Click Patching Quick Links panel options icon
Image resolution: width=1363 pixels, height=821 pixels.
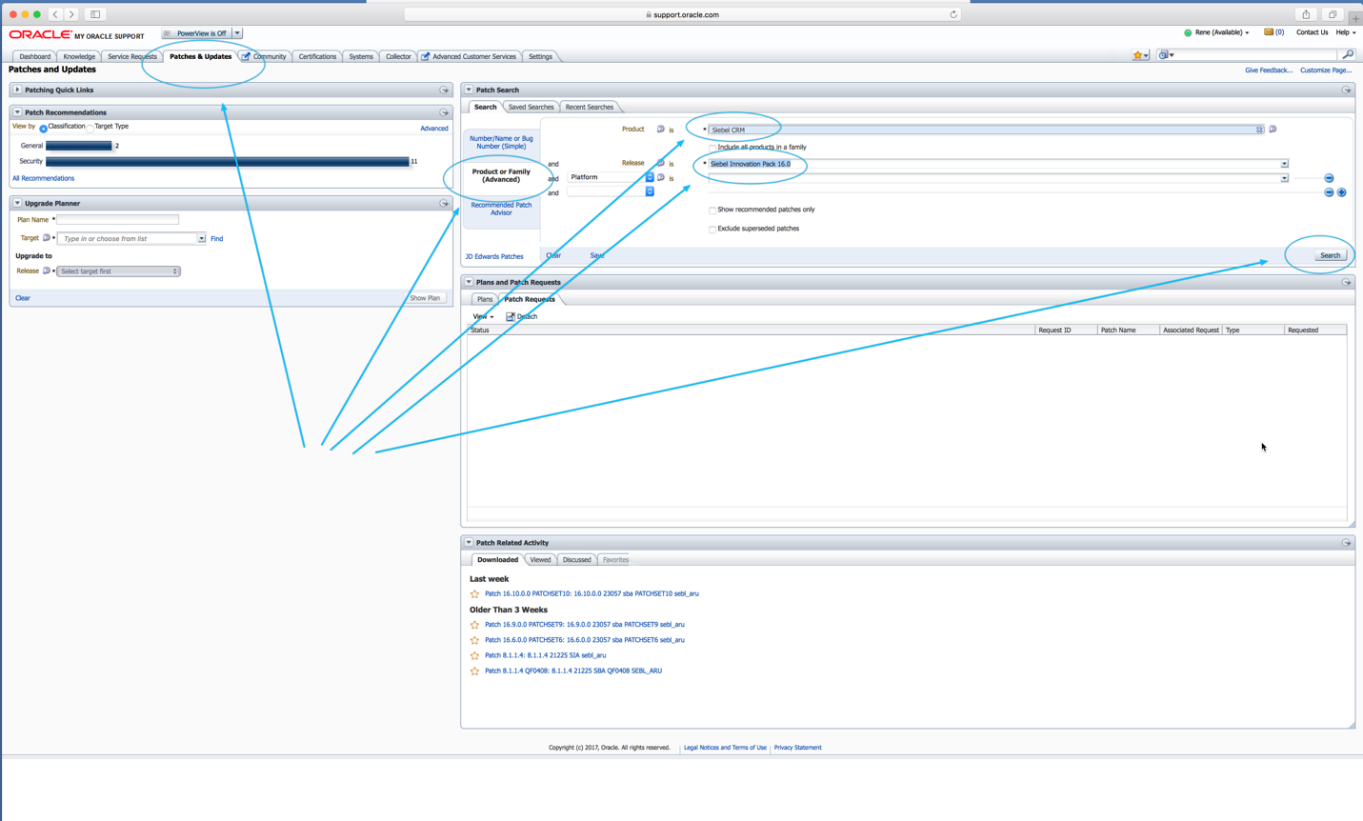[444, 90]
